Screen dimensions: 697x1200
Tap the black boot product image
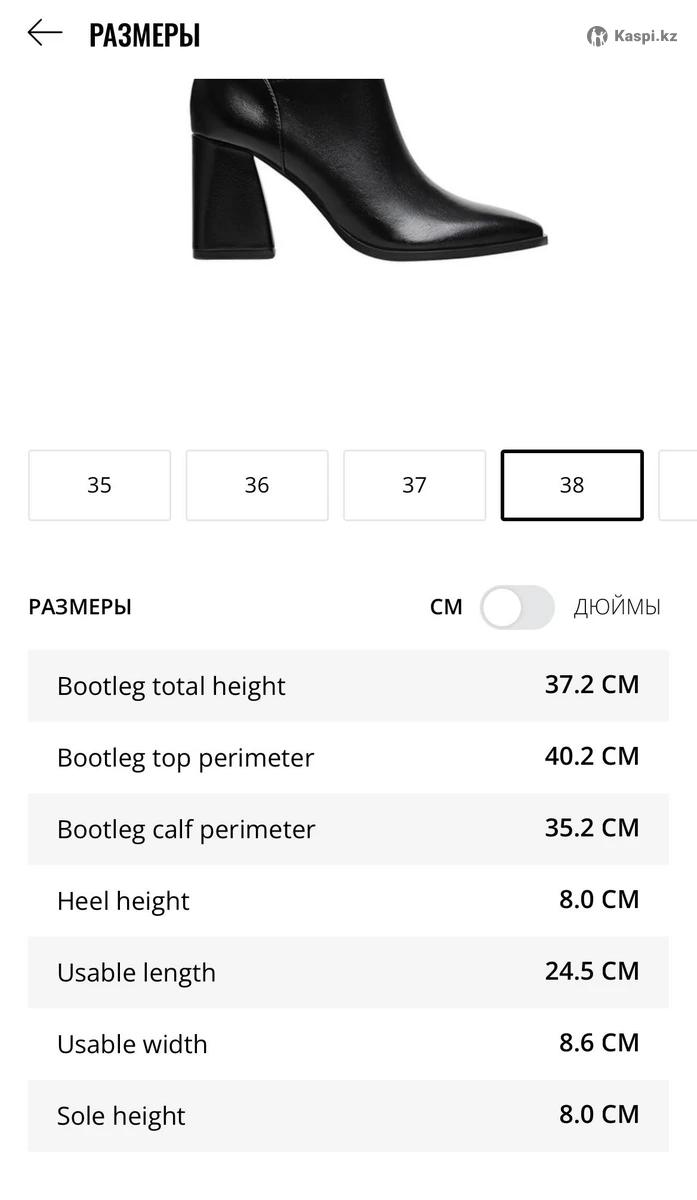[x=368, y=170]
